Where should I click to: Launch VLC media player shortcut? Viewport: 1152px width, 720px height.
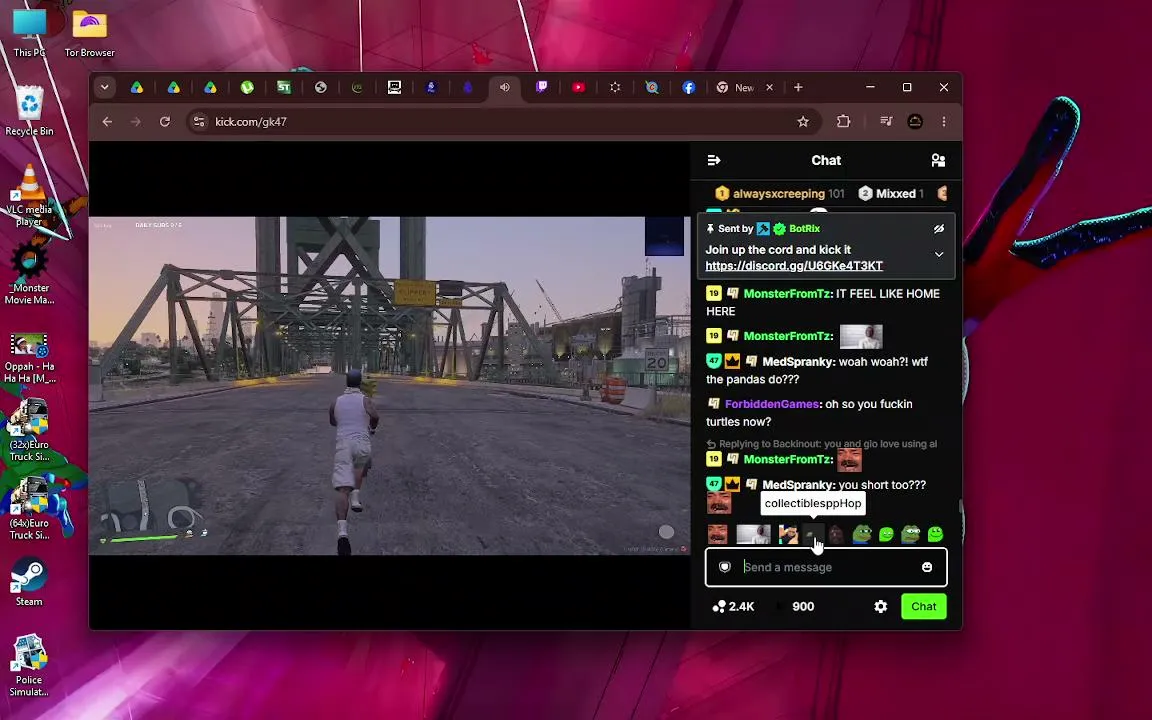click(29, 195)
